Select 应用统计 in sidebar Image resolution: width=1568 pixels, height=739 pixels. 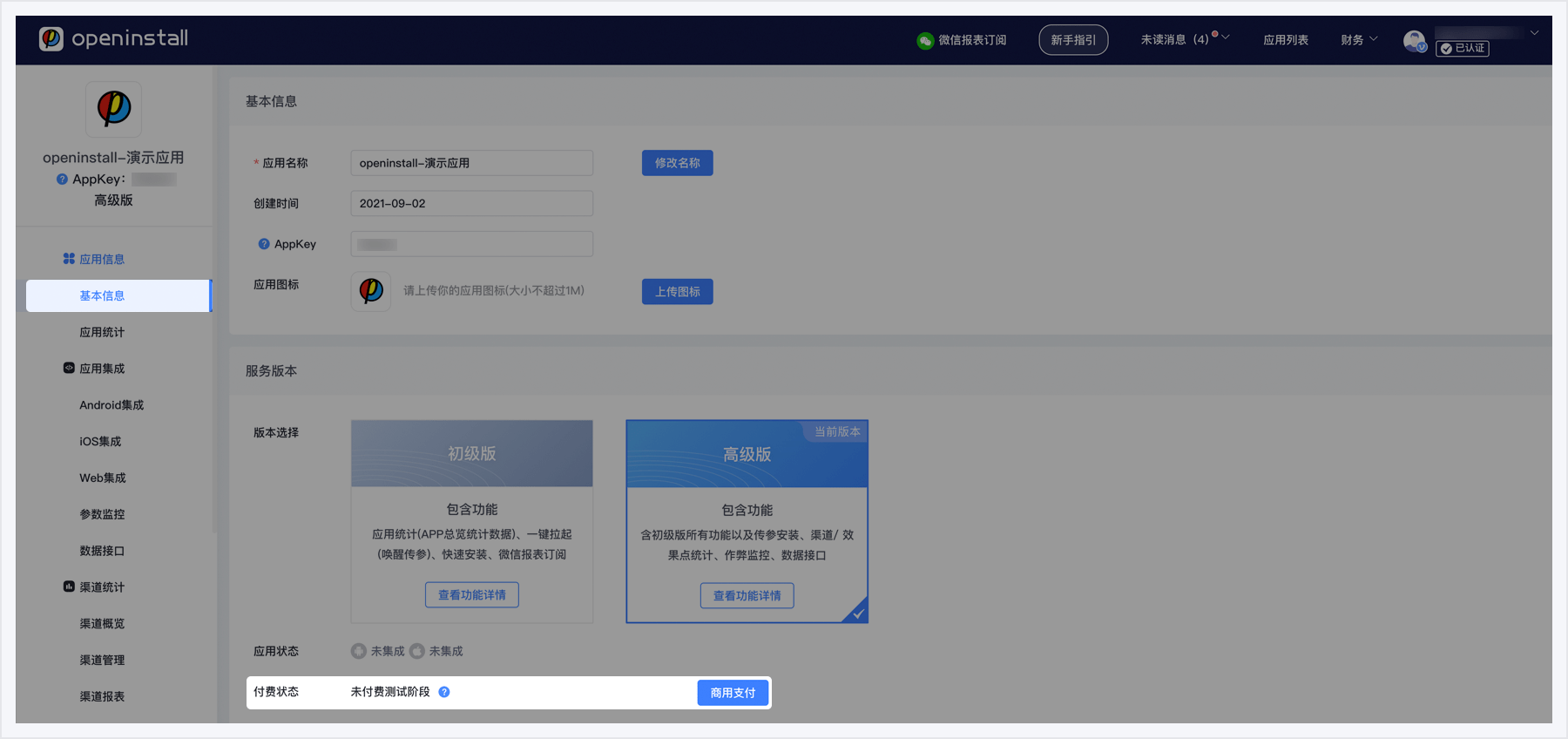[x=102, y=332]
